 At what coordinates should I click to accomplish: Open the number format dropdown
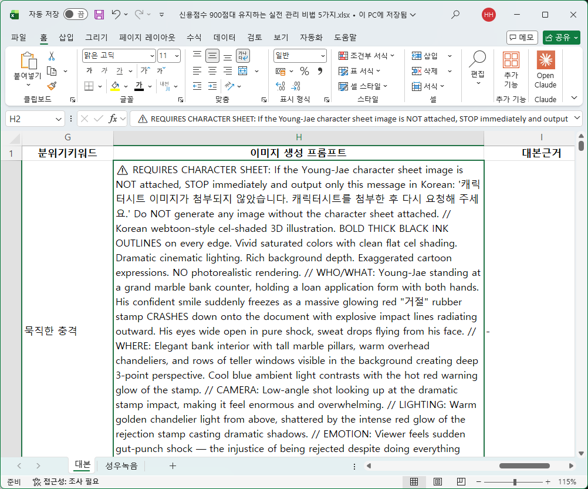[322, 56]
